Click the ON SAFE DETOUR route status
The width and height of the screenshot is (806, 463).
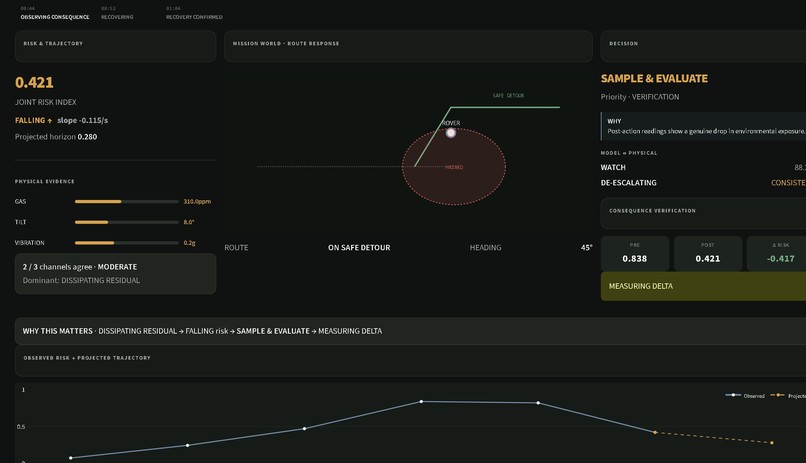pyautogui.click(x=359, y=248)
